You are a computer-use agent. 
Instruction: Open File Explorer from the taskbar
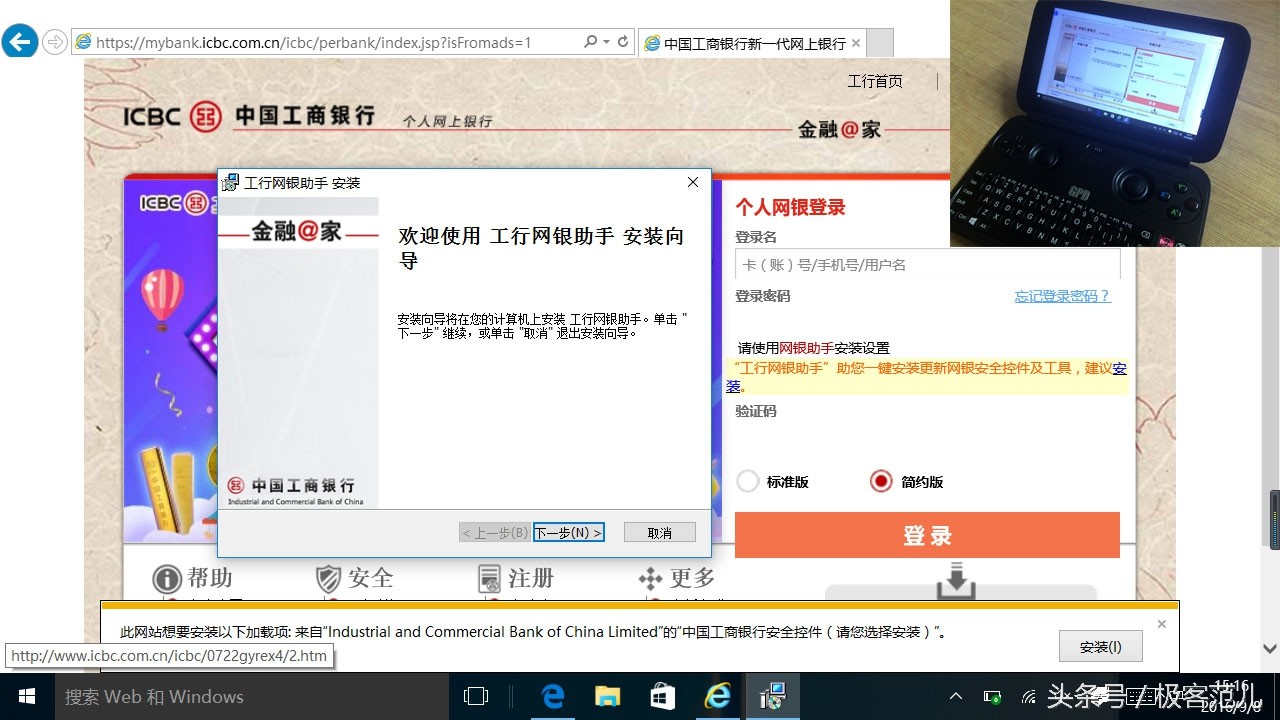point(608,697)
